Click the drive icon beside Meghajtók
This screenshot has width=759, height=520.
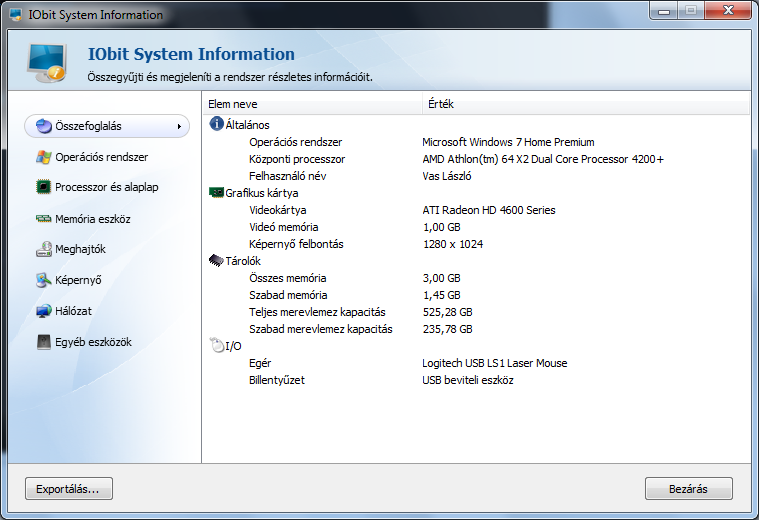[x=44, y=249]
